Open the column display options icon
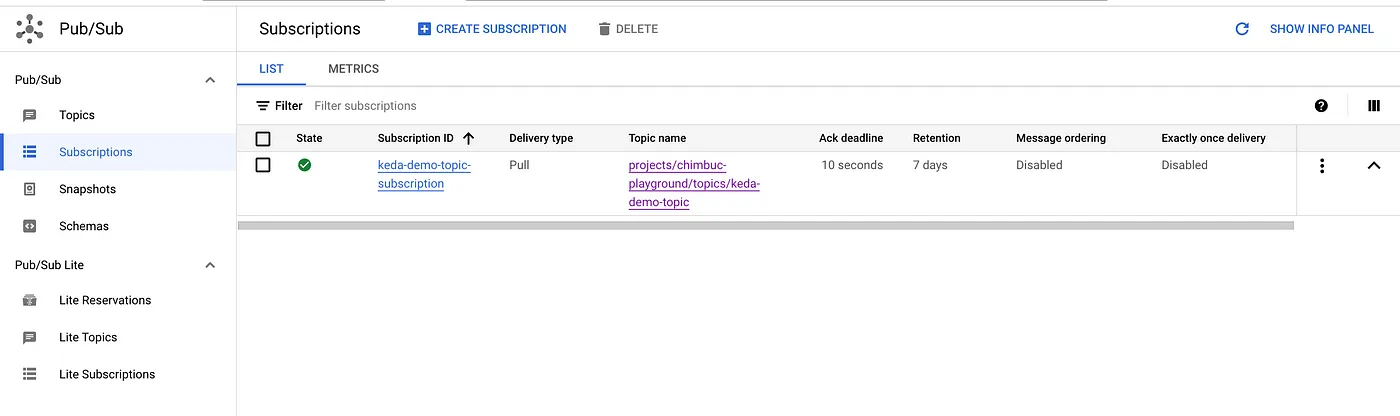The width and height of the screenshot is (1400, 416). pos(1374,105)
